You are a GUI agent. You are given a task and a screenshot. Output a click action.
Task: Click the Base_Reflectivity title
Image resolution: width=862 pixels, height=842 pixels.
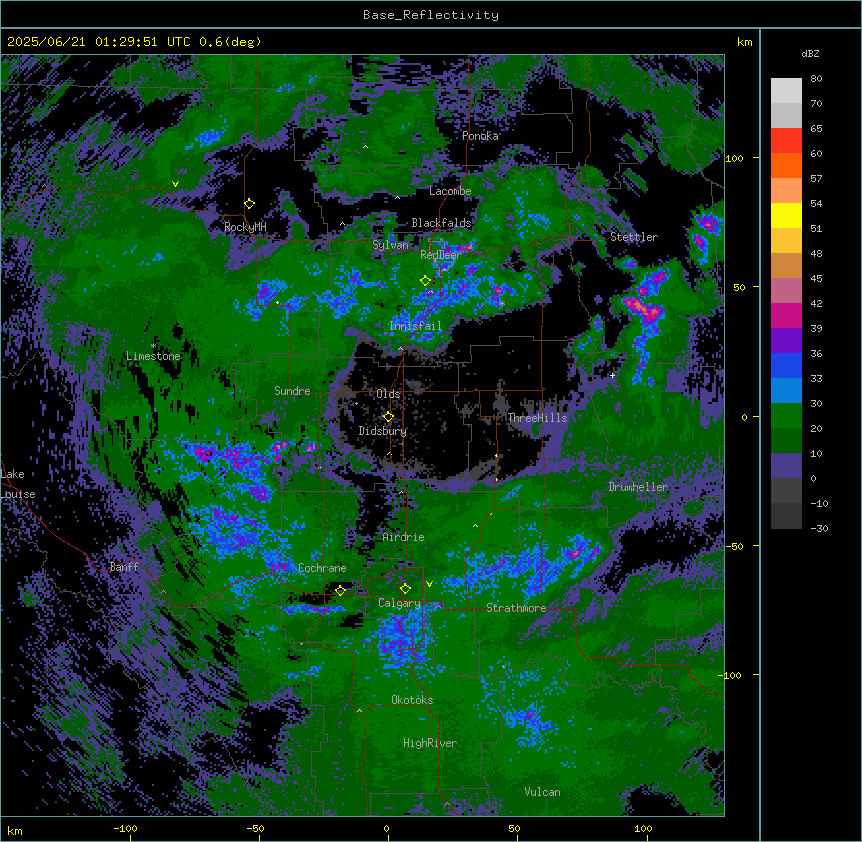click(x=431, y=15)
